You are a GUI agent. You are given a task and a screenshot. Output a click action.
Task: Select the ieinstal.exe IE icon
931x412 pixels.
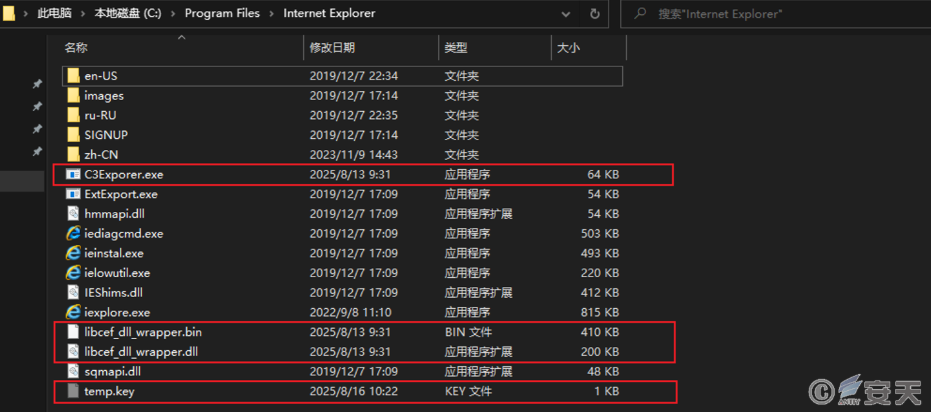point(73,253)
